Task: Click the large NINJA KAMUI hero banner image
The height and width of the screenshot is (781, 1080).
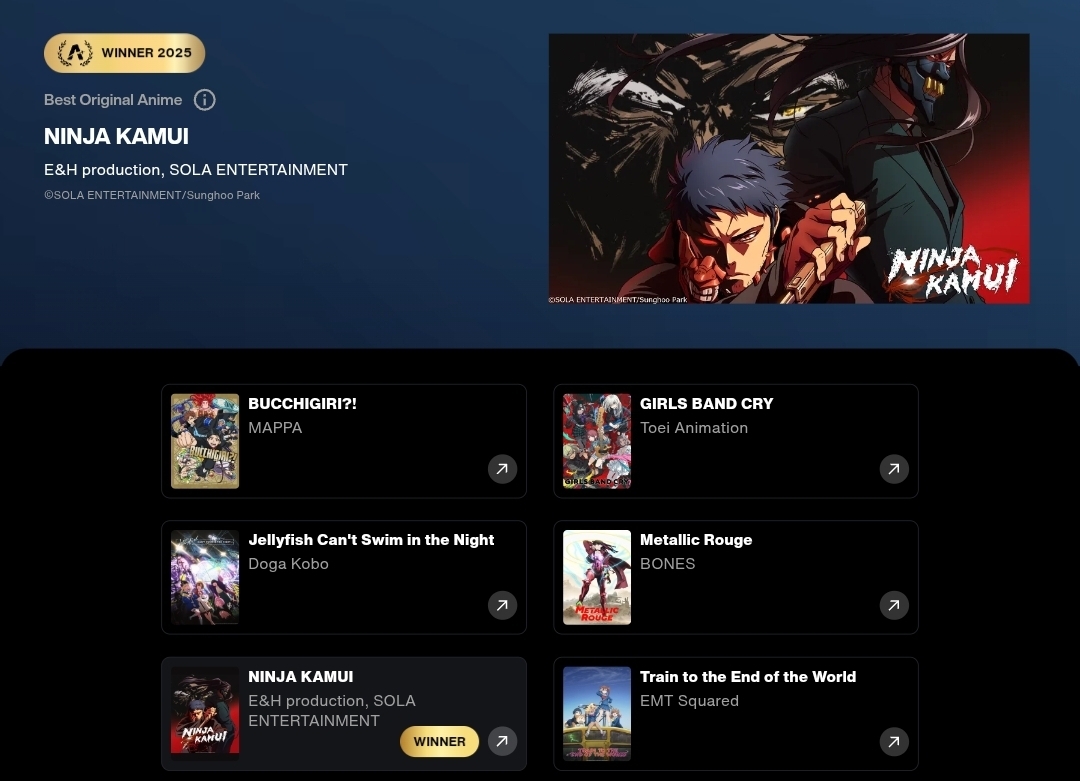Action: coord(789,169)
